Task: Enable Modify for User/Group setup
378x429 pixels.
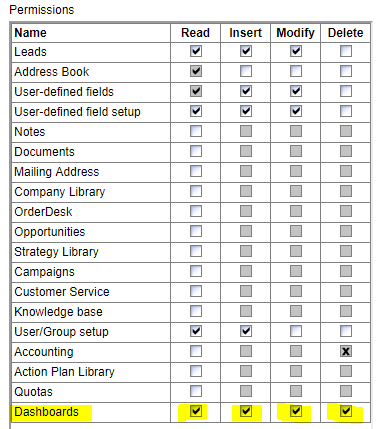Action: tap(296, 331)
